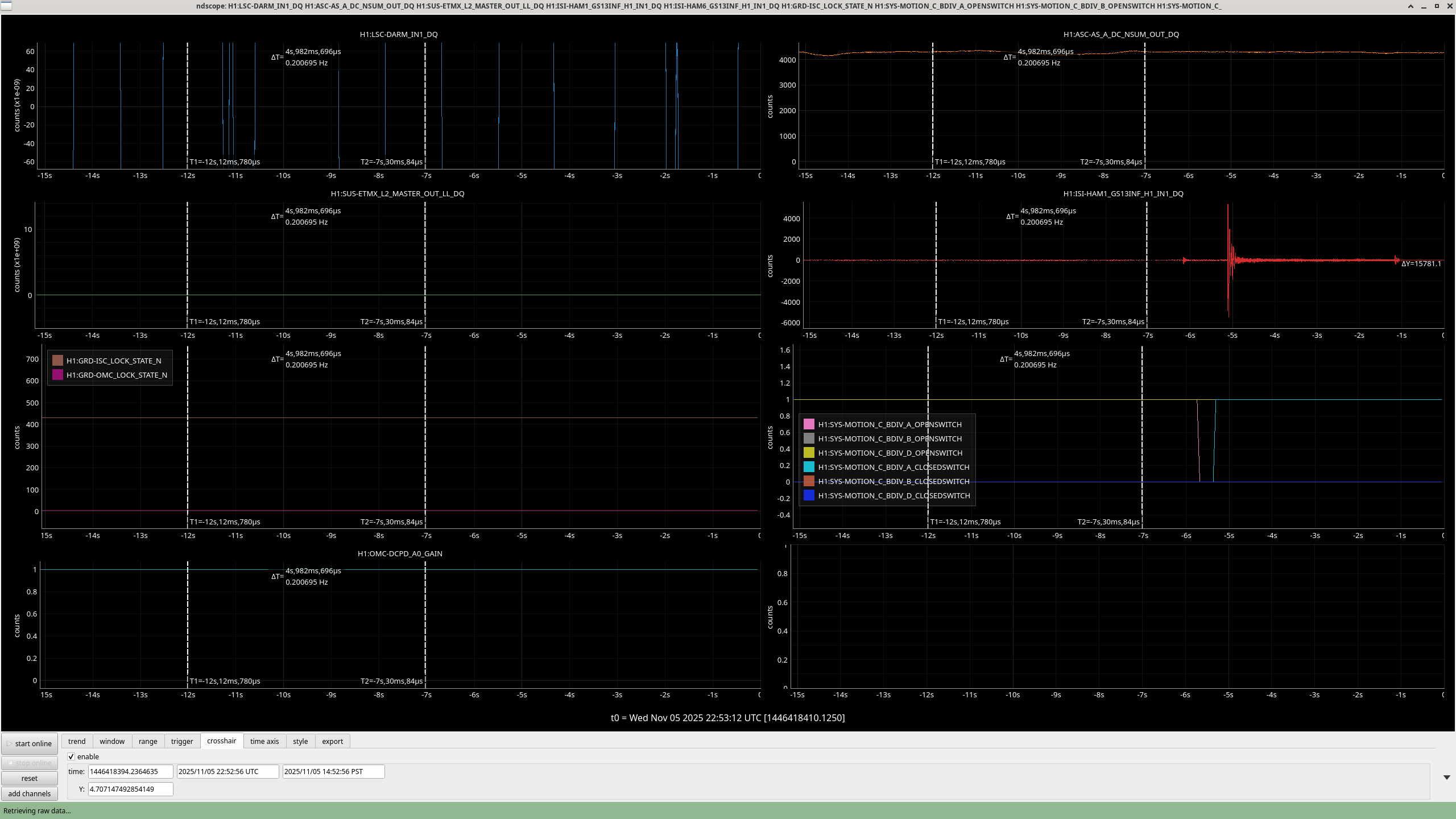Viewport: 1456px width, 819px height.
Task: Click the GPS time input field
Action: 130,772
